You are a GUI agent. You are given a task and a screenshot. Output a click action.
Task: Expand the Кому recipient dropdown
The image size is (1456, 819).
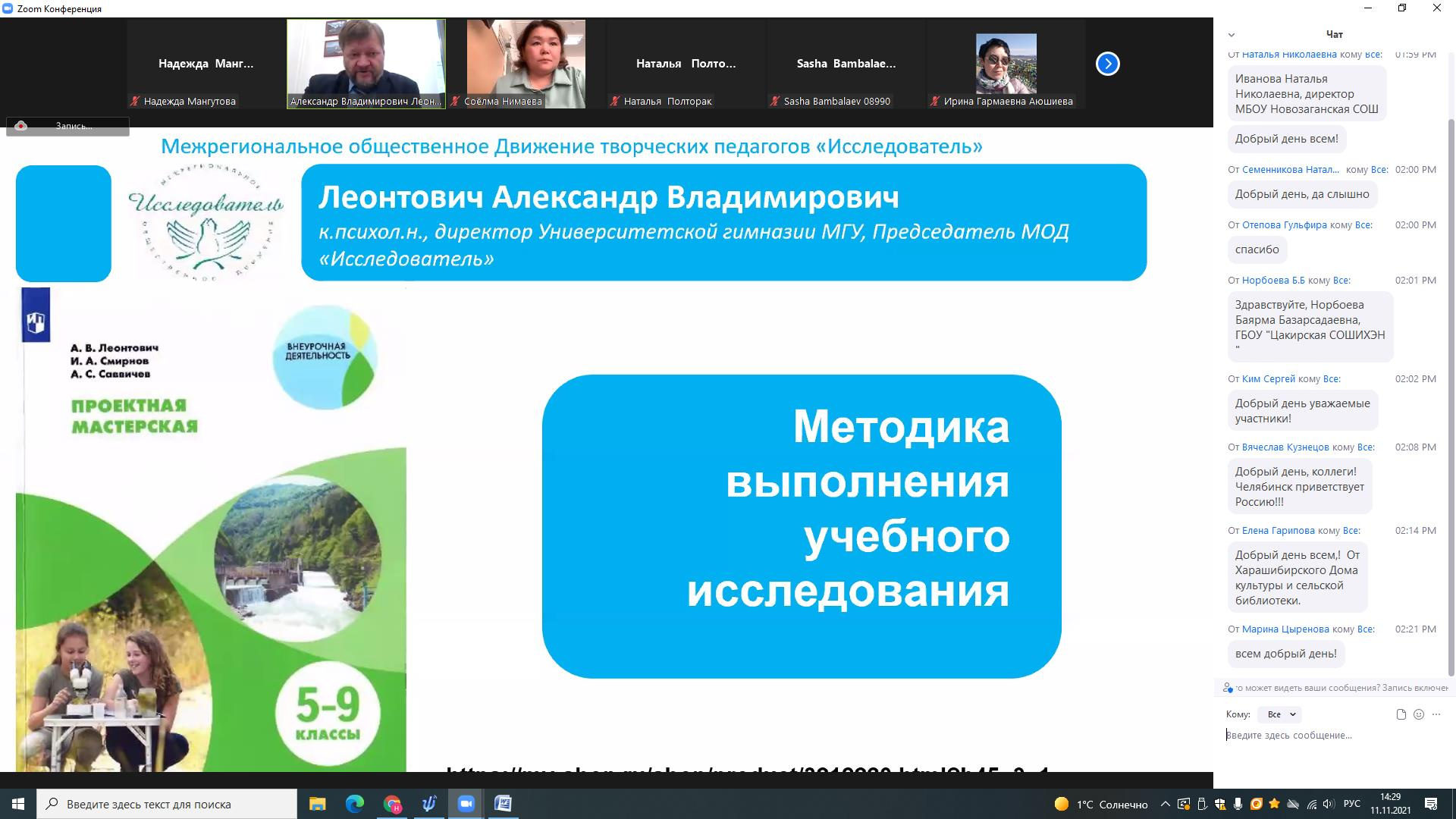click(1280, 714)
